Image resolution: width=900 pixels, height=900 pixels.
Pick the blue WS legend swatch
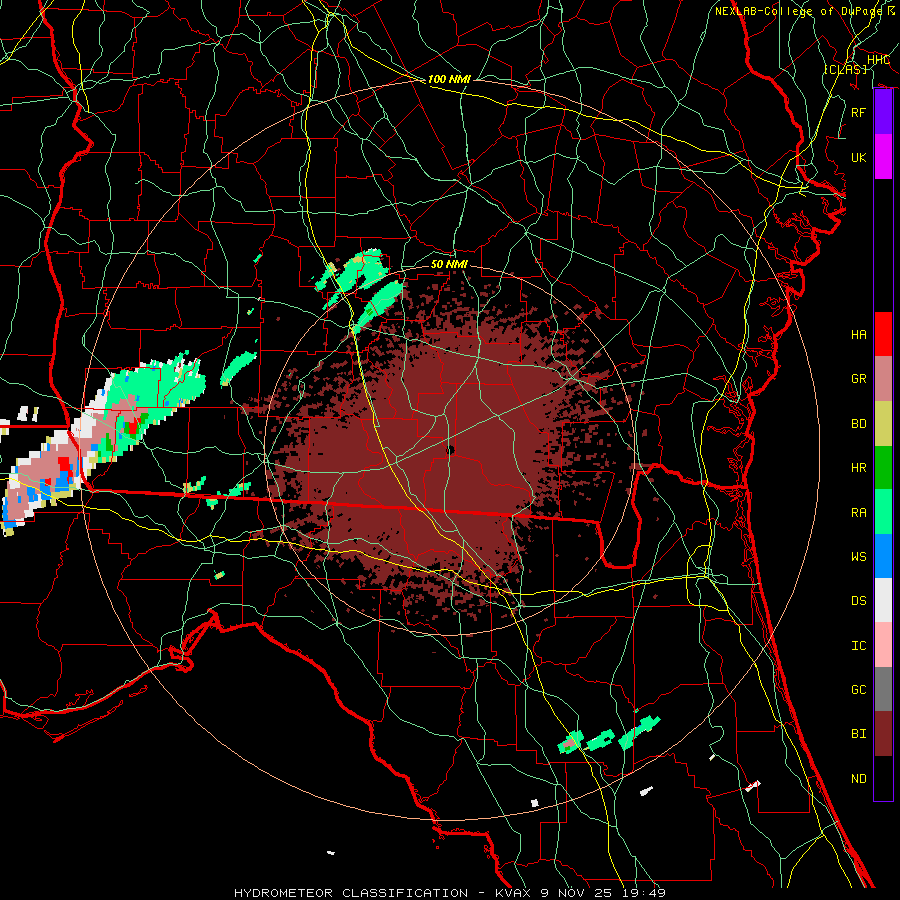click(883, 556)
